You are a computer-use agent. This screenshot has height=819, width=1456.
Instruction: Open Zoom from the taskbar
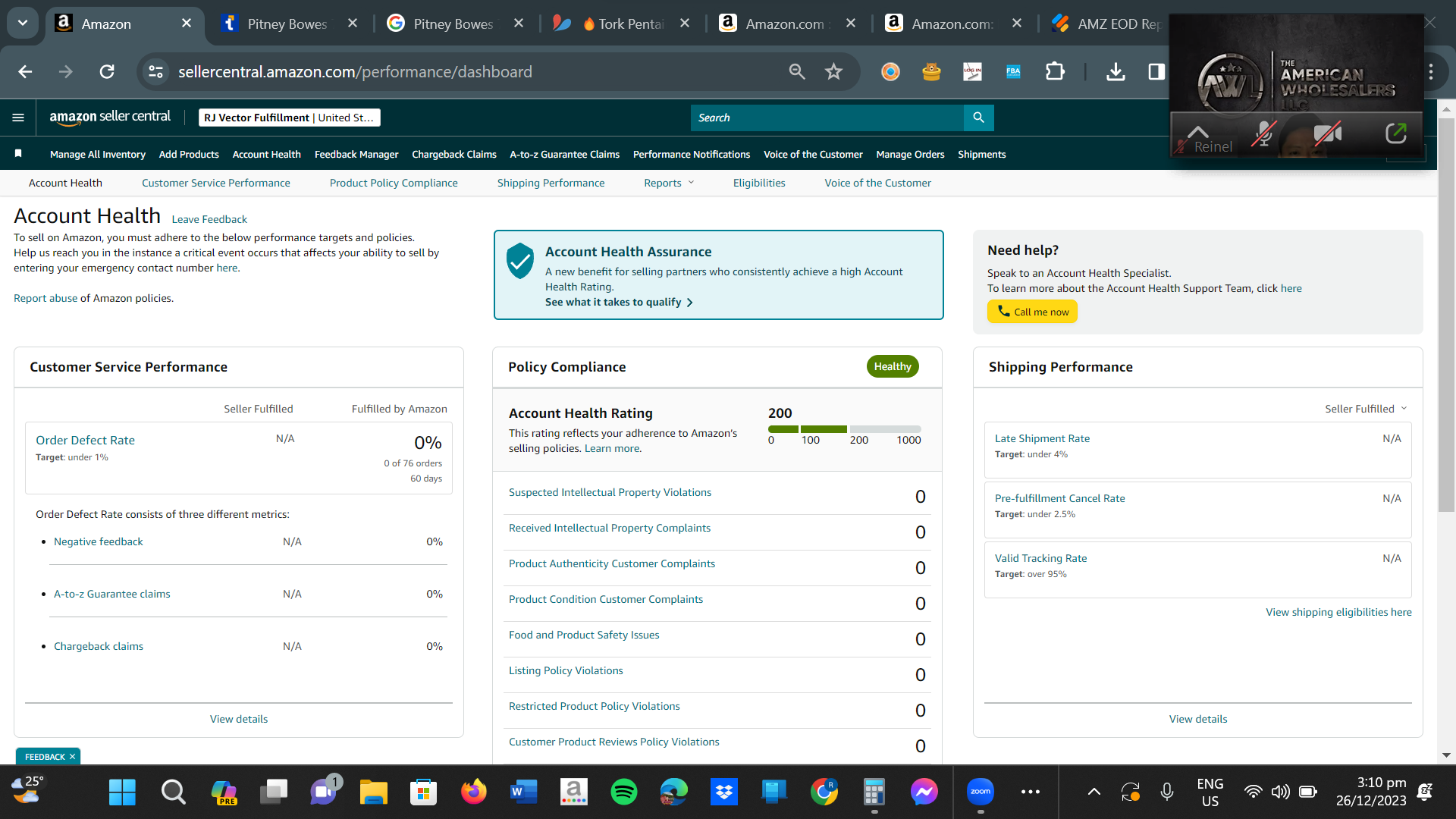tap(981, 792)
